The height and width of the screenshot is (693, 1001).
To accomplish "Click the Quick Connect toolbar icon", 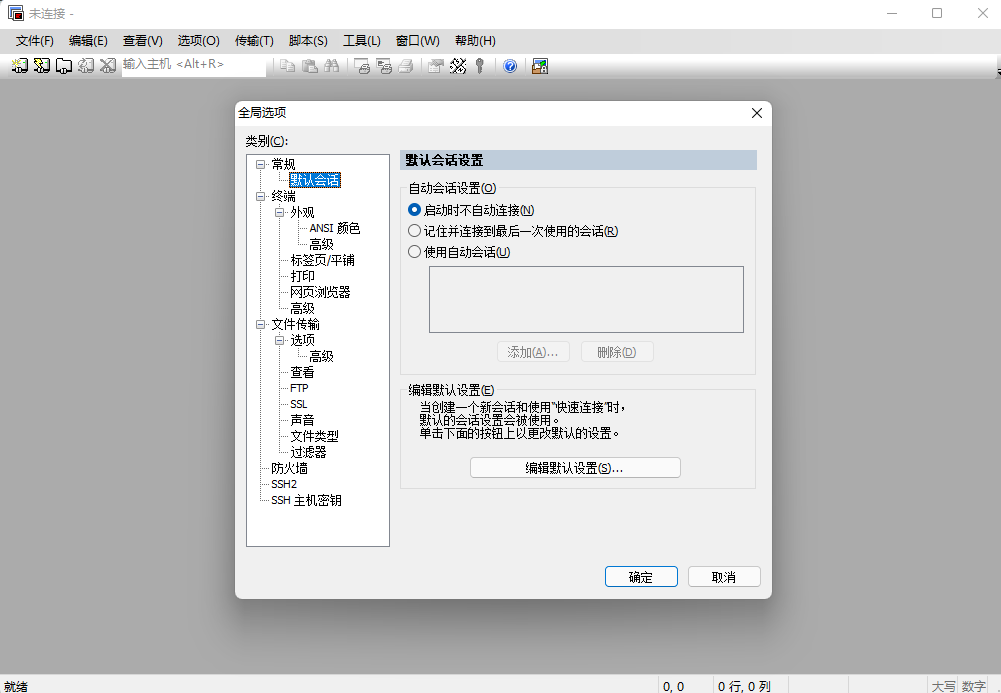I will coord(40,66).
